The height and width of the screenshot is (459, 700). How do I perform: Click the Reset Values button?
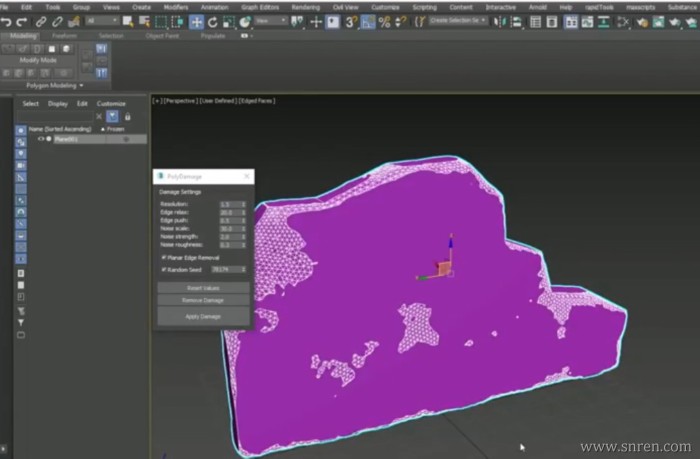(x=203, y=287)
